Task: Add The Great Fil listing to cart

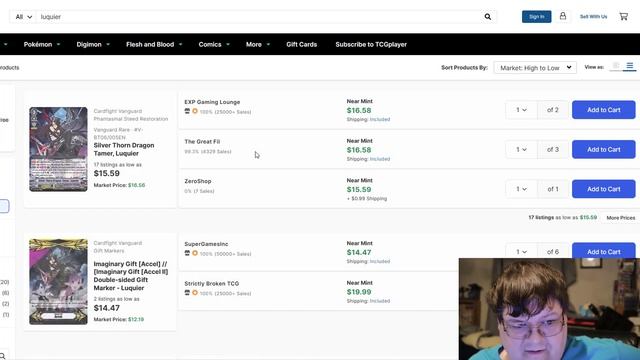Action: tap(604, 149)
